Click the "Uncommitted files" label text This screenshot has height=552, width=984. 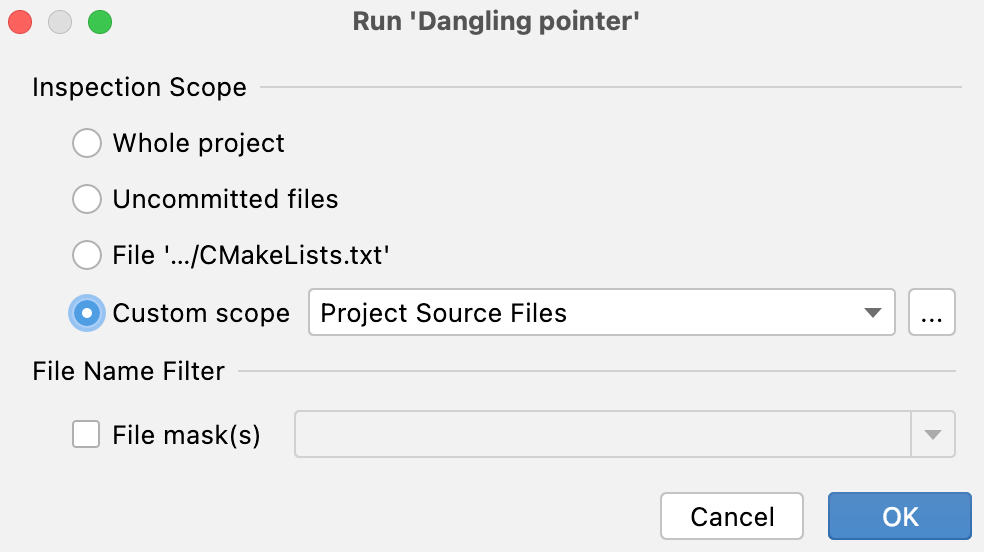point(225,199)
